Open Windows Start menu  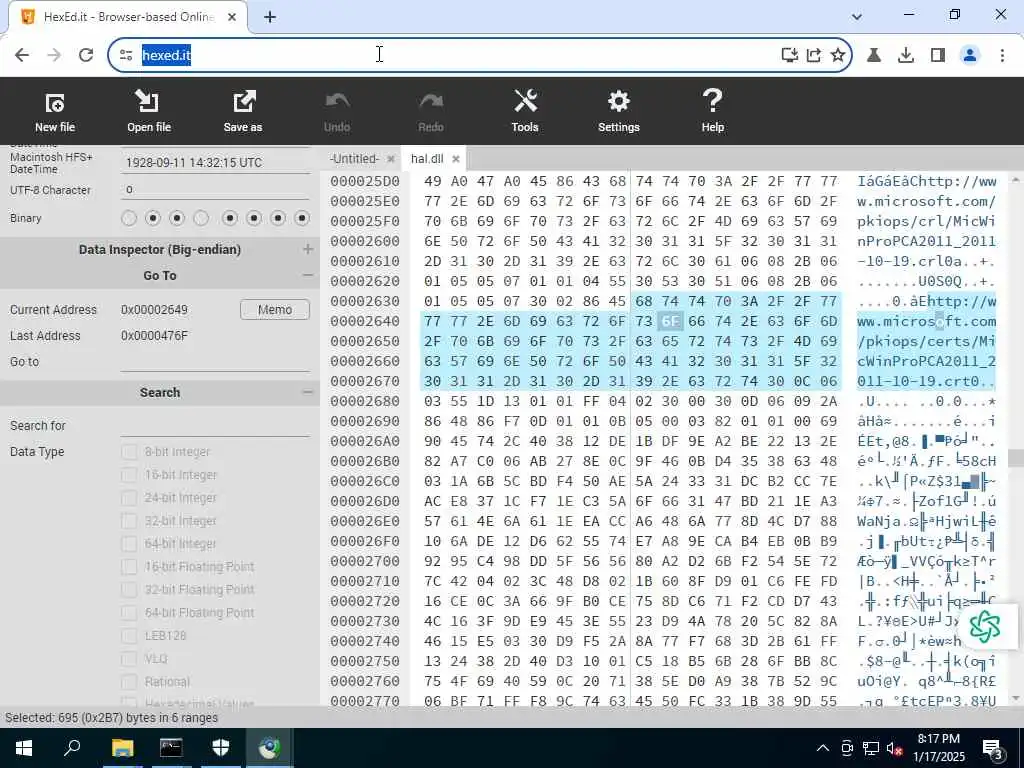pos(24,747)
